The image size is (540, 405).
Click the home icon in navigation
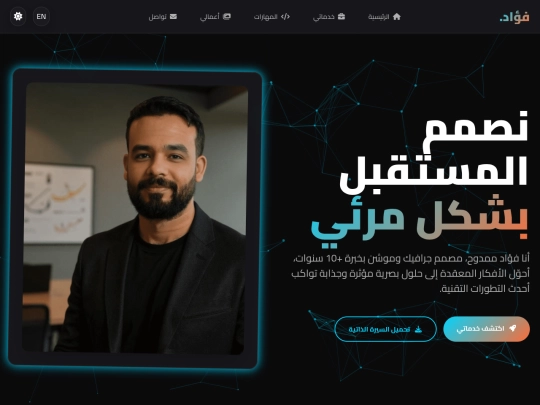tap(397, 17)
